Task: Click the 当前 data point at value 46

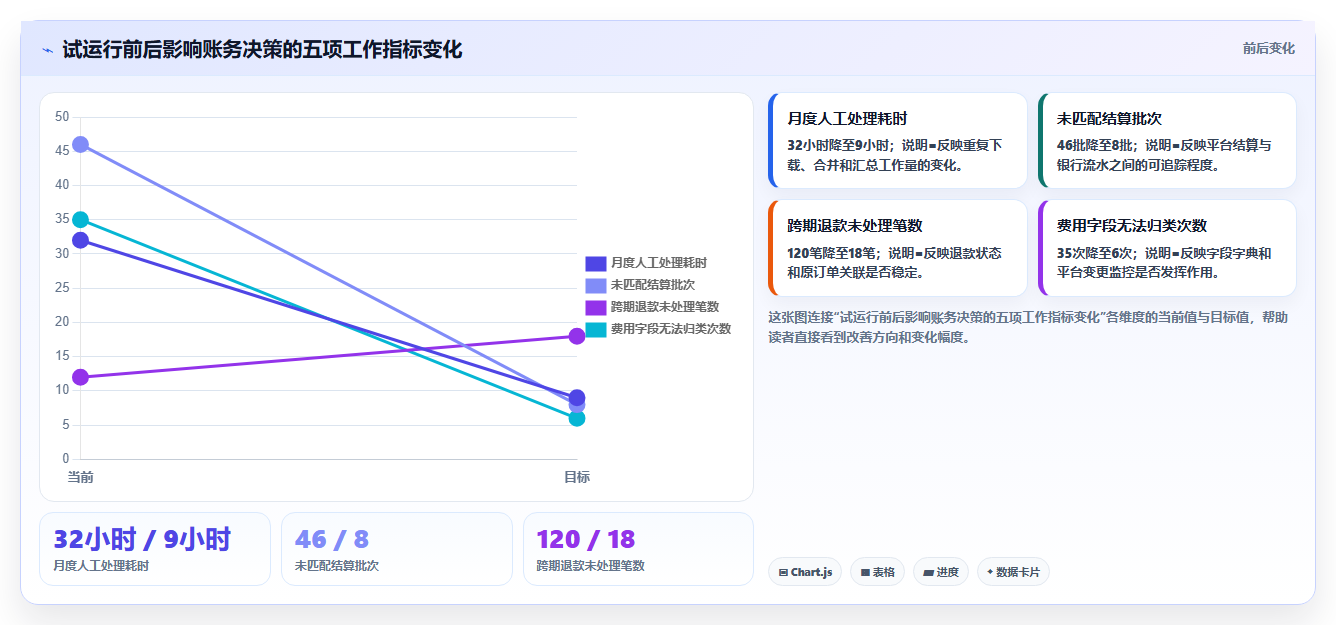Action: (x=80, y=144)
